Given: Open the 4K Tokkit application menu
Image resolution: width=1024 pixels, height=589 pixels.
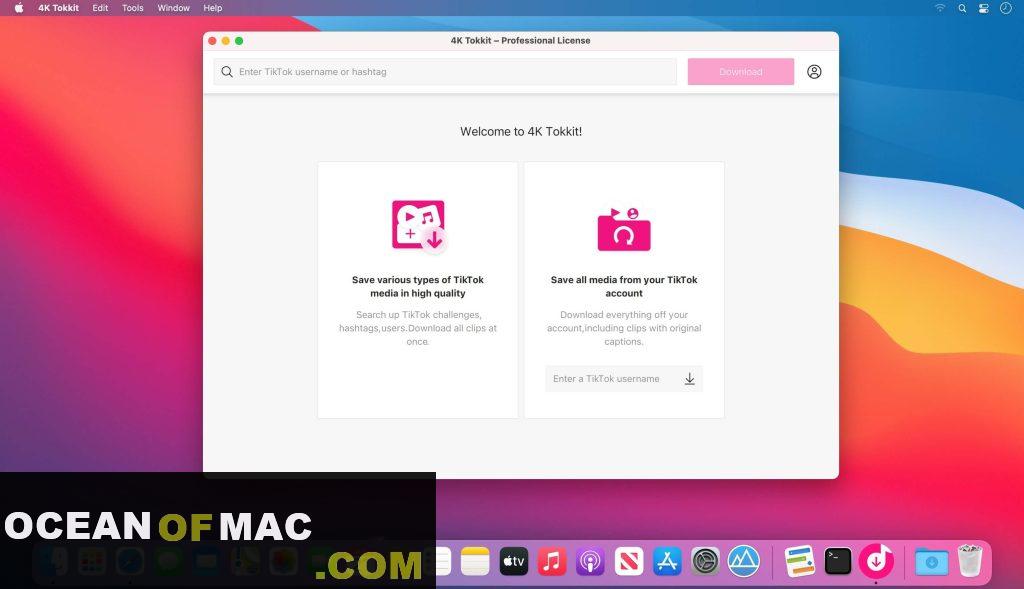Looking at the screenshot, I should point(58,8).
